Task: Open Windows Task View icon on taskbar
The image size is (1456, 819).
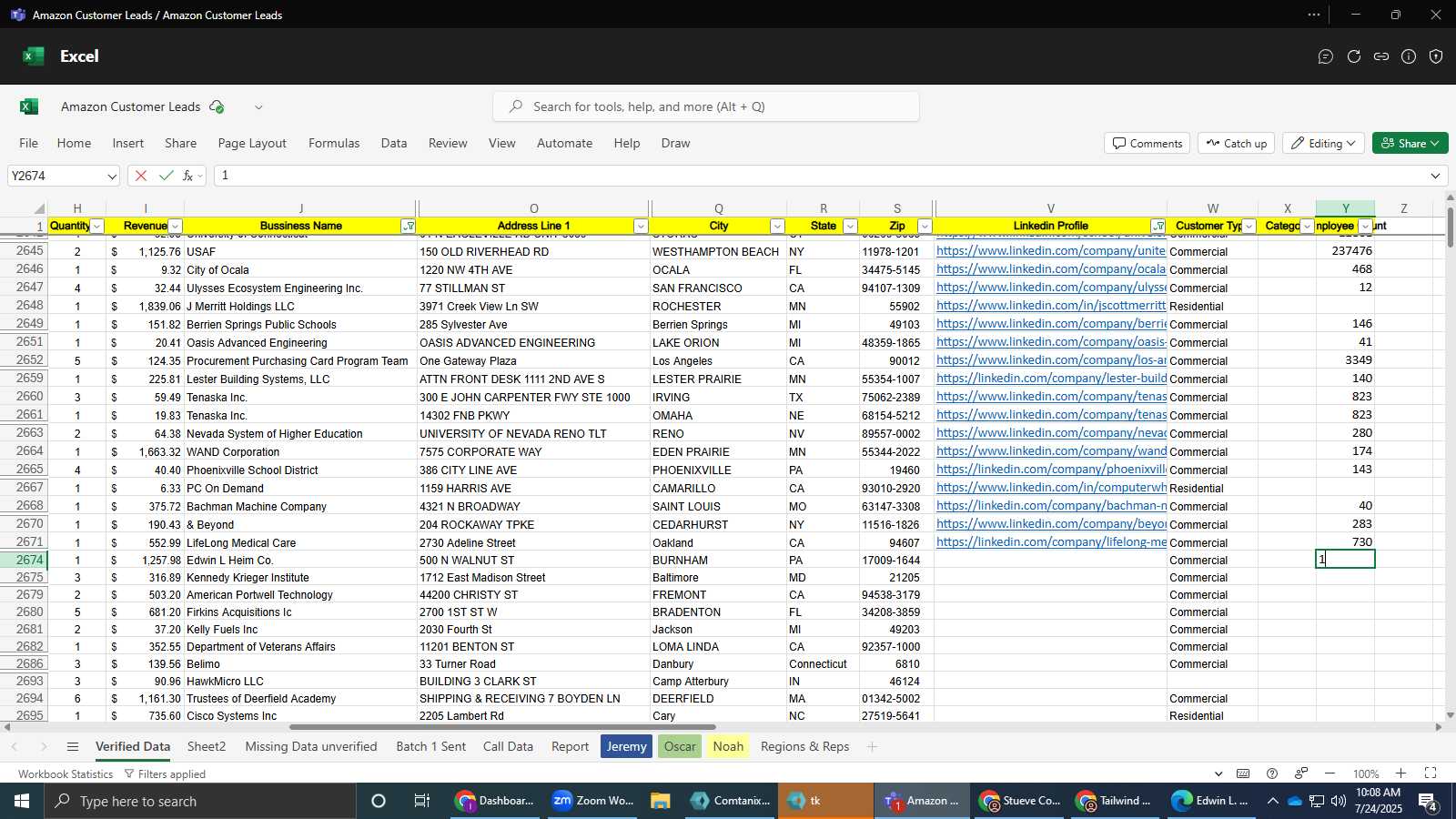Action: (422, 801)
